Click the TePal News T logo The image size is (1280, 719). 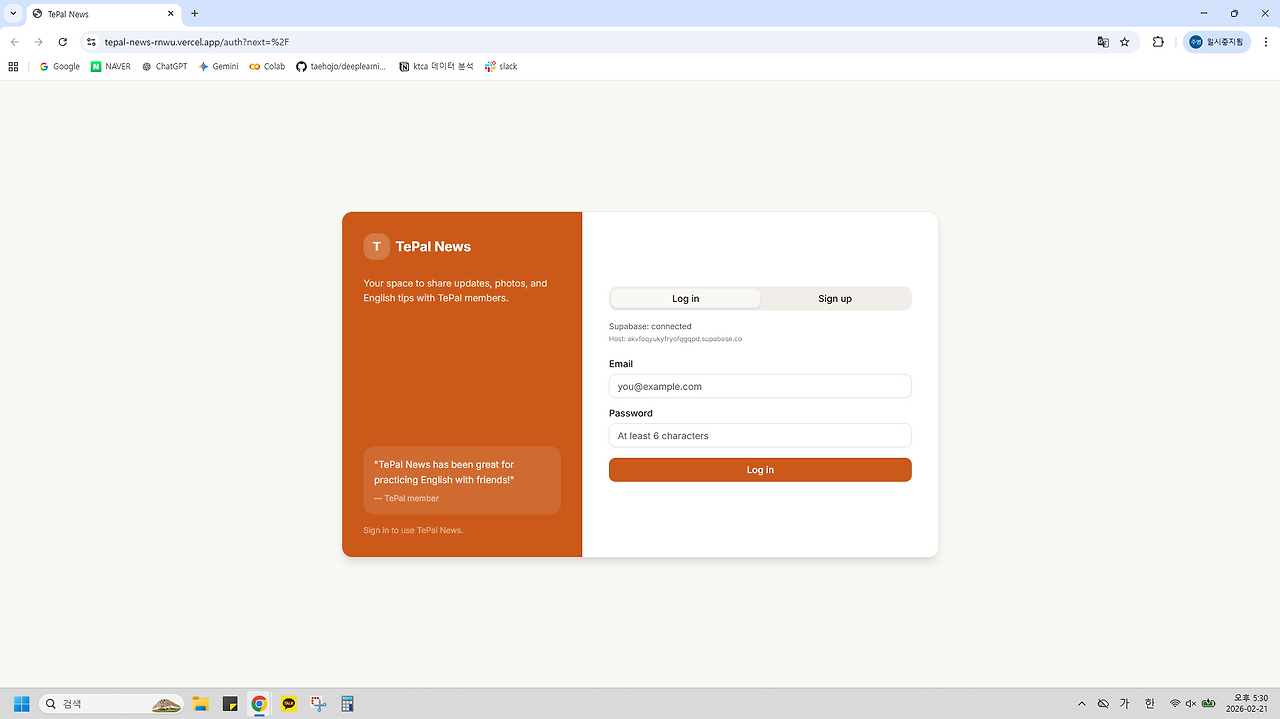coord(376,246)
